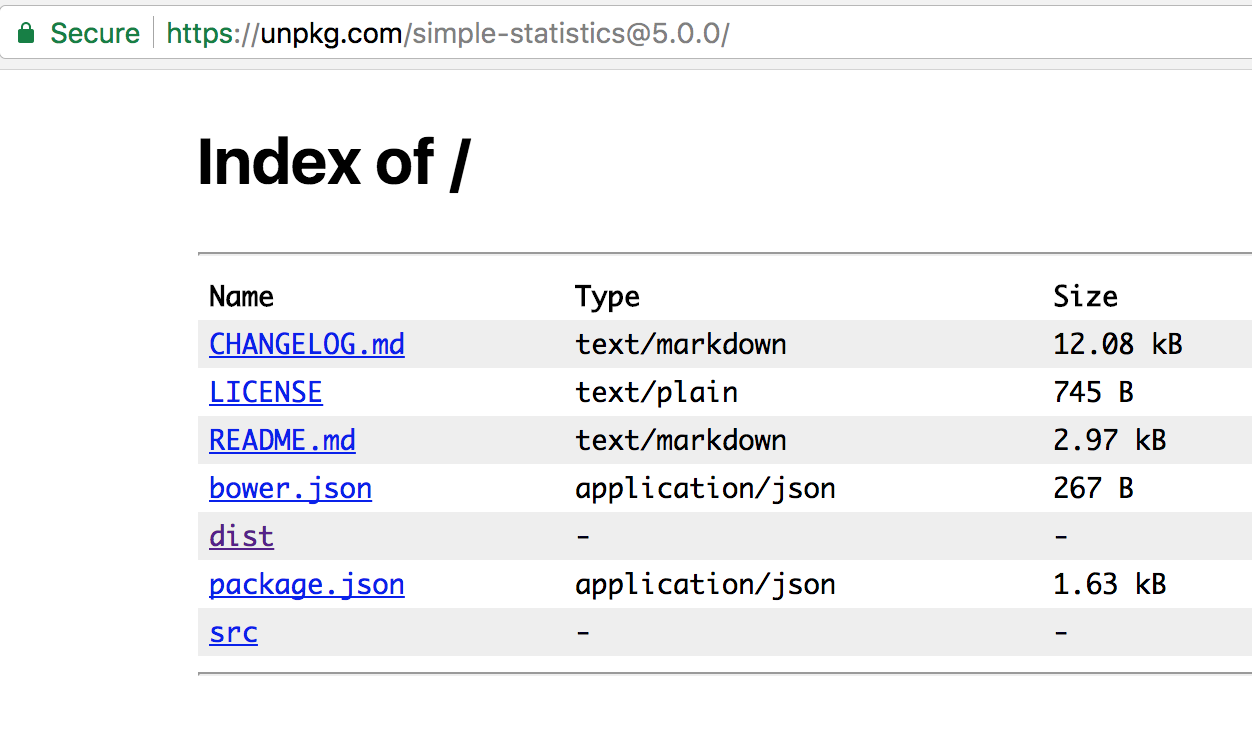
Task: Click the Secure label in address bar
Action: 95,34
